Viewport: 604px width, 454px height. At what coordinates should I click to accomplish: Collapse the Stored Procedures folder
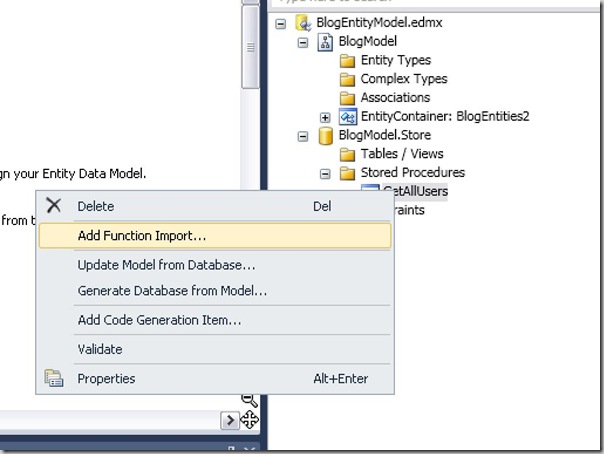tap(325, 173)
